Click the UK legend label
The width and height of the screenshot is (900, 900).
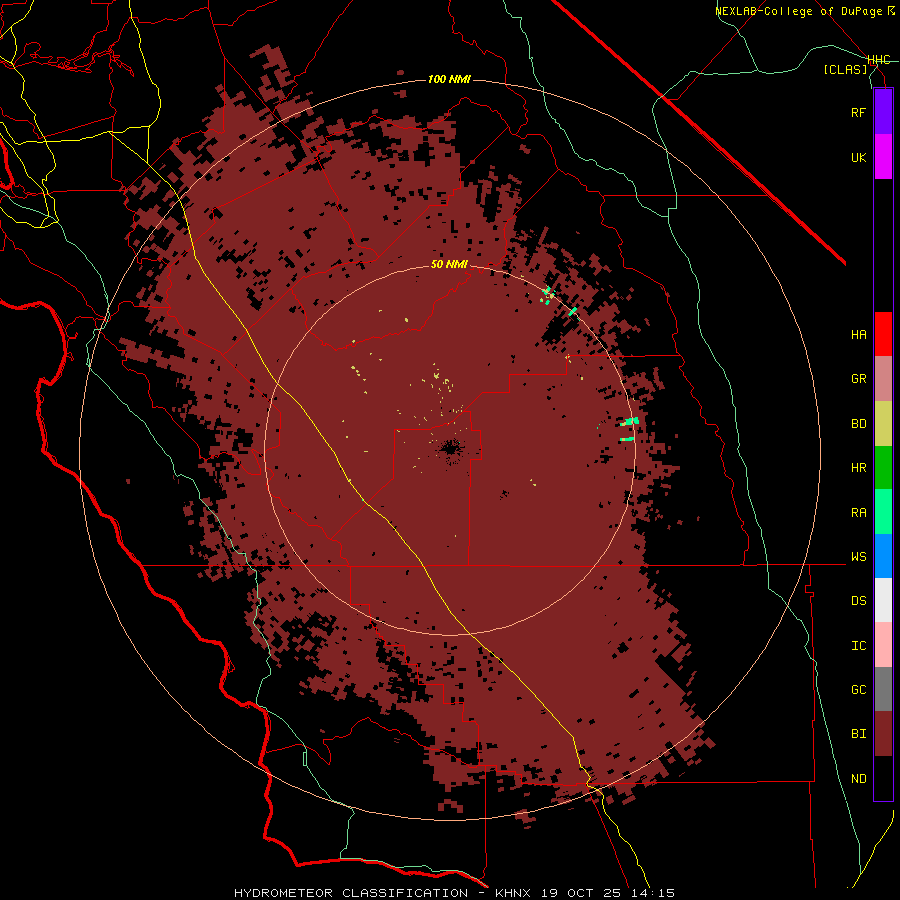click(858, 157)
